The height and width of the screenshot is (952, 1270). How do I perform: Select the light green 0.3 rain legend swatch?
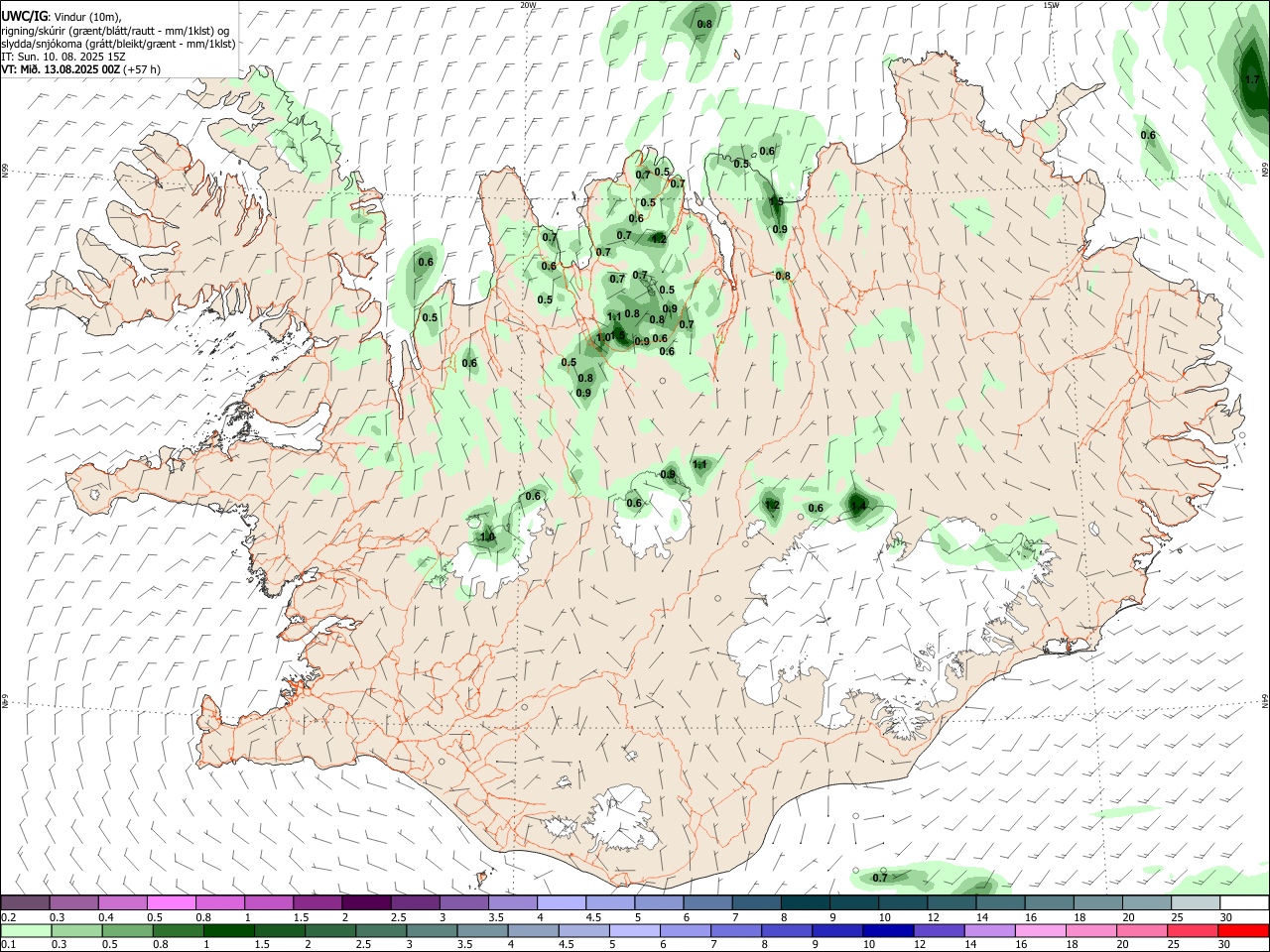coord(76,930)
